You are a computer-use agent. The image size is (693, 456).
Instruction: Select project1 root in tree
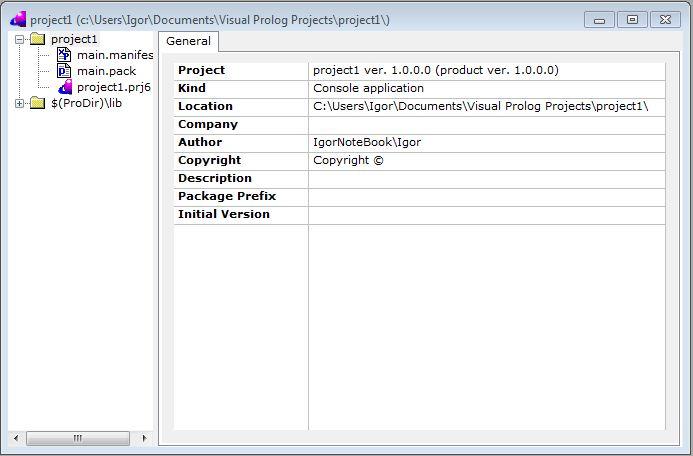point(74,39)
